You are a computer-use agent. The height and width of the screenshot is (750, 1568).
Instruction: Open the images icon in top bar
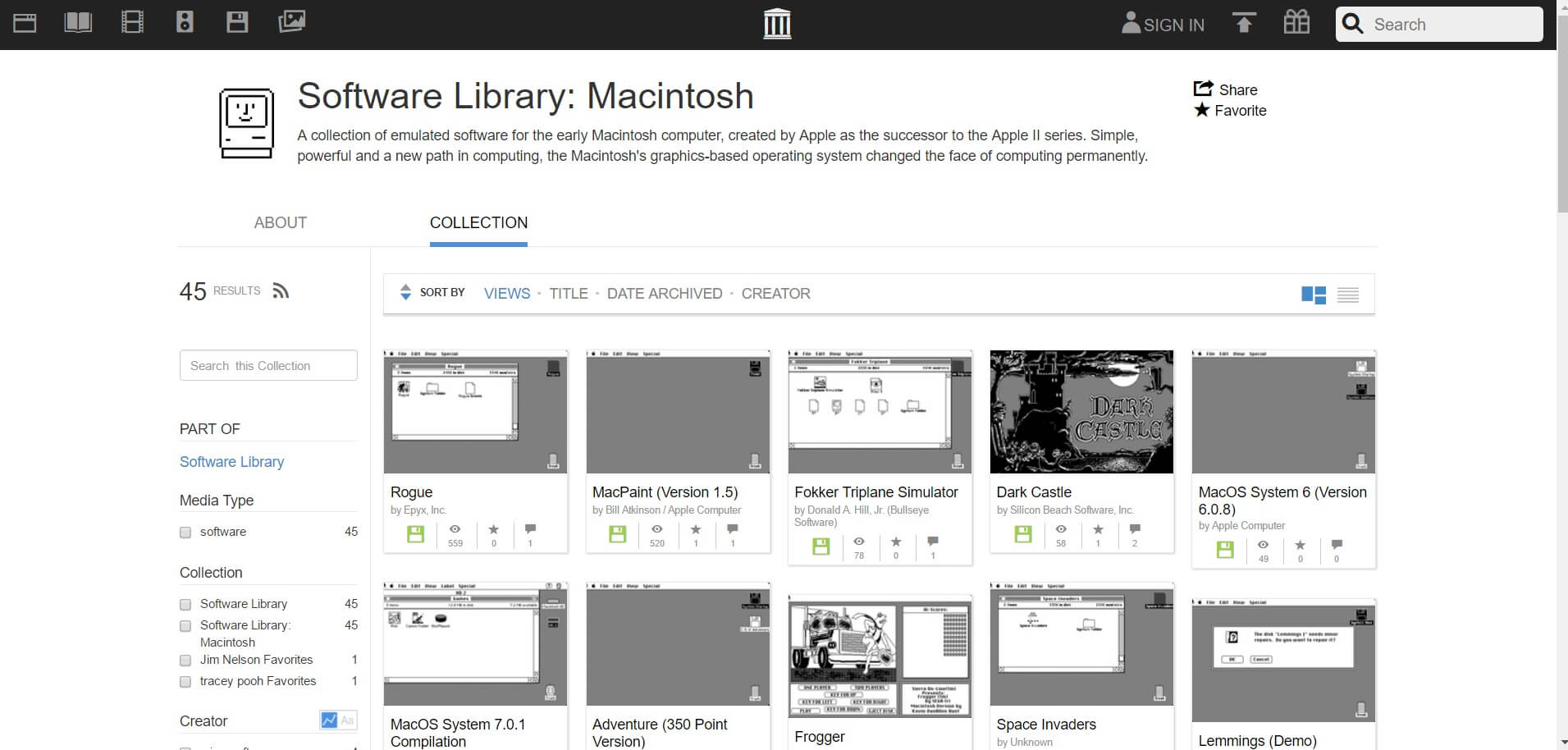(291, 22)
